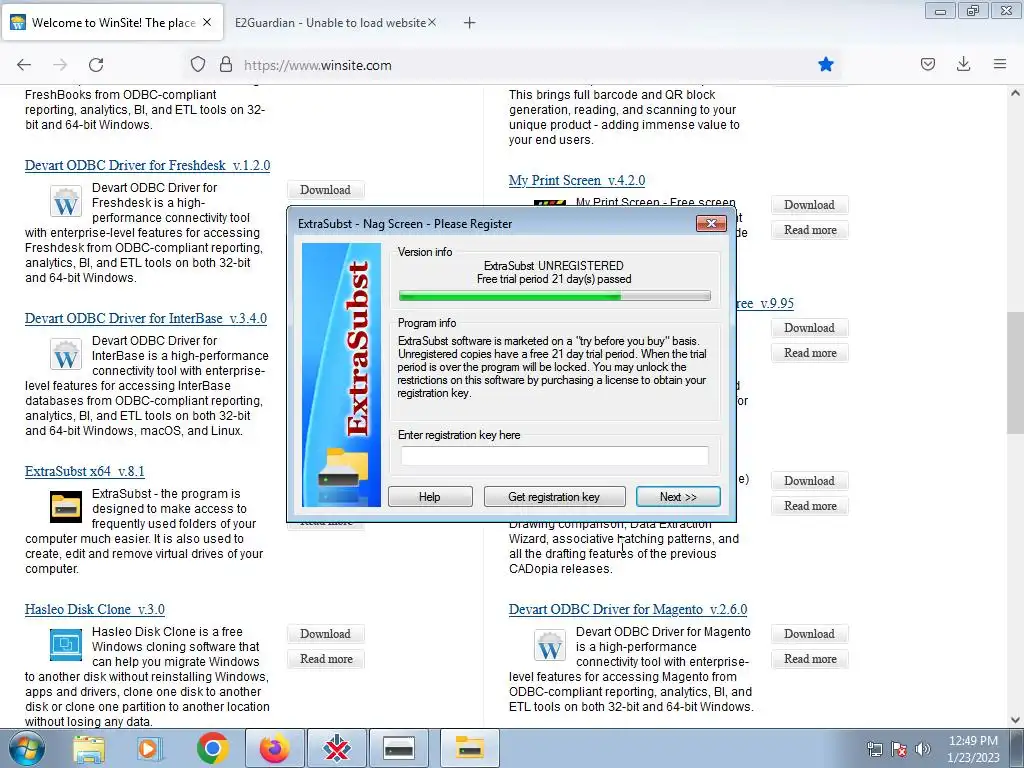
Task: Download My Print Screen
Action: click(x=809, y=205)
